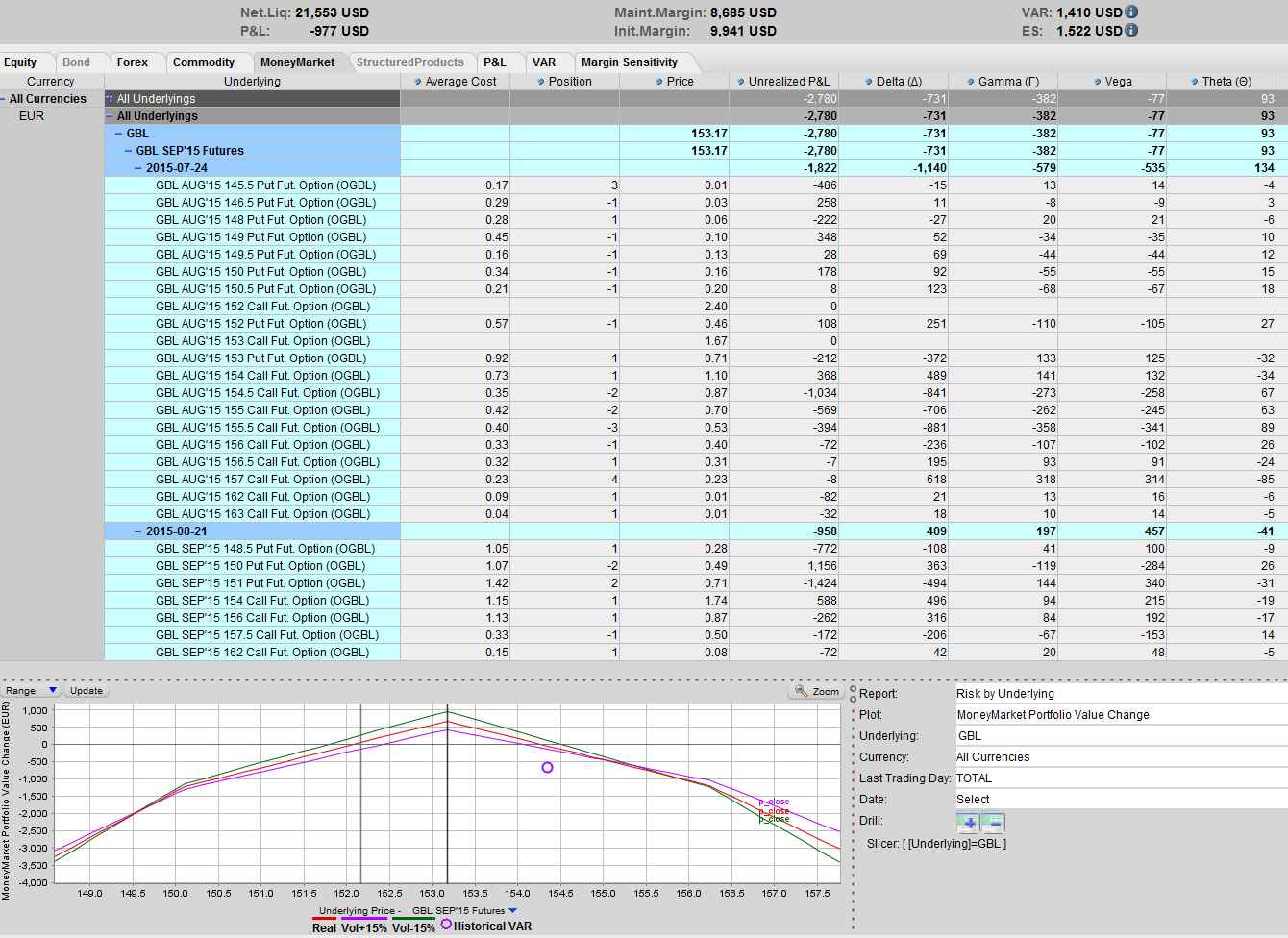The height and width of the screenshot is (938, 1288).
Task: Click the Historical VAR circle legend icon
Action: (x=446, y=925)
